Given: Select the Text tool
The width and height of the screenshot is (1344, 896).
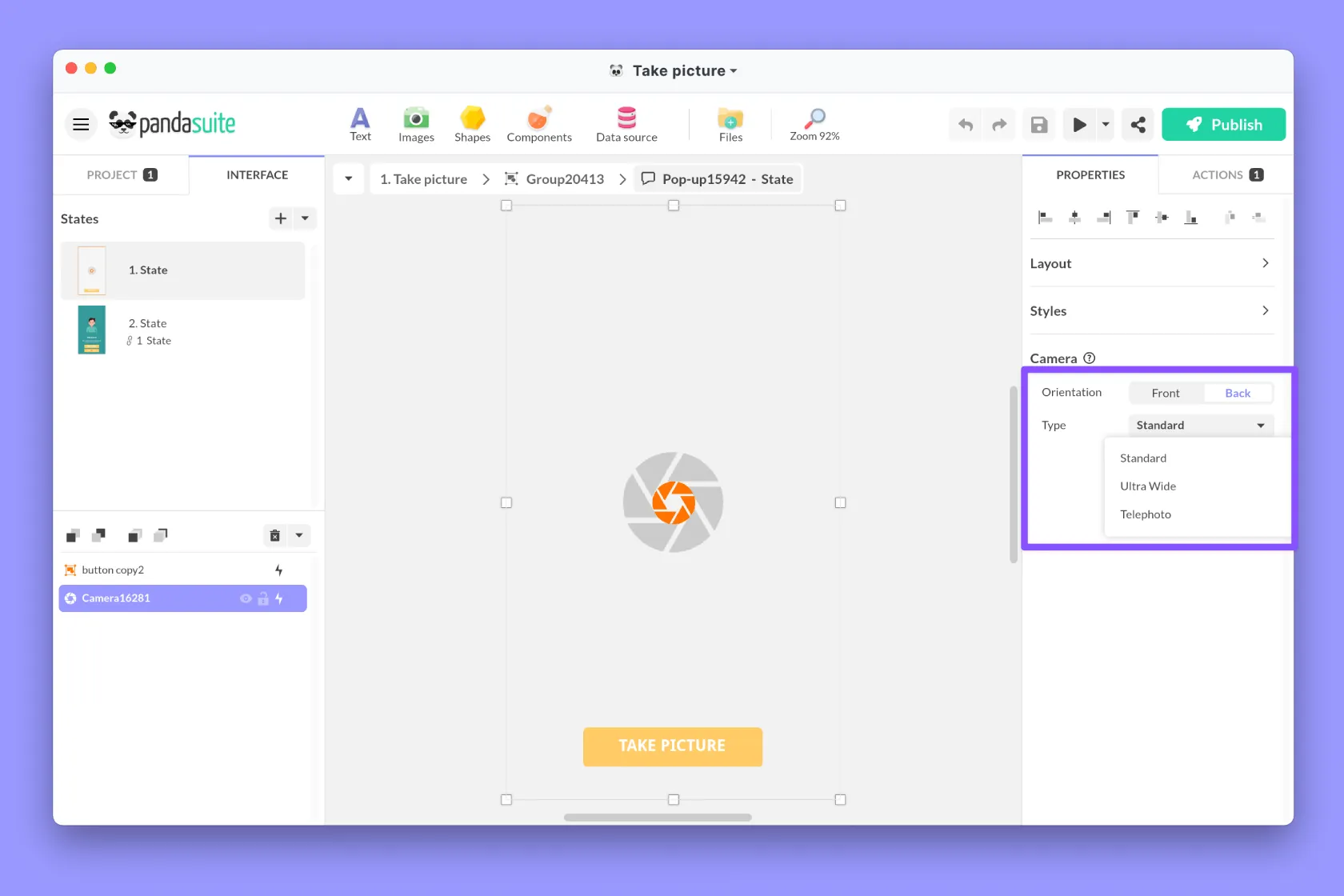Looking at the screenshot, I should click(360, 124).
